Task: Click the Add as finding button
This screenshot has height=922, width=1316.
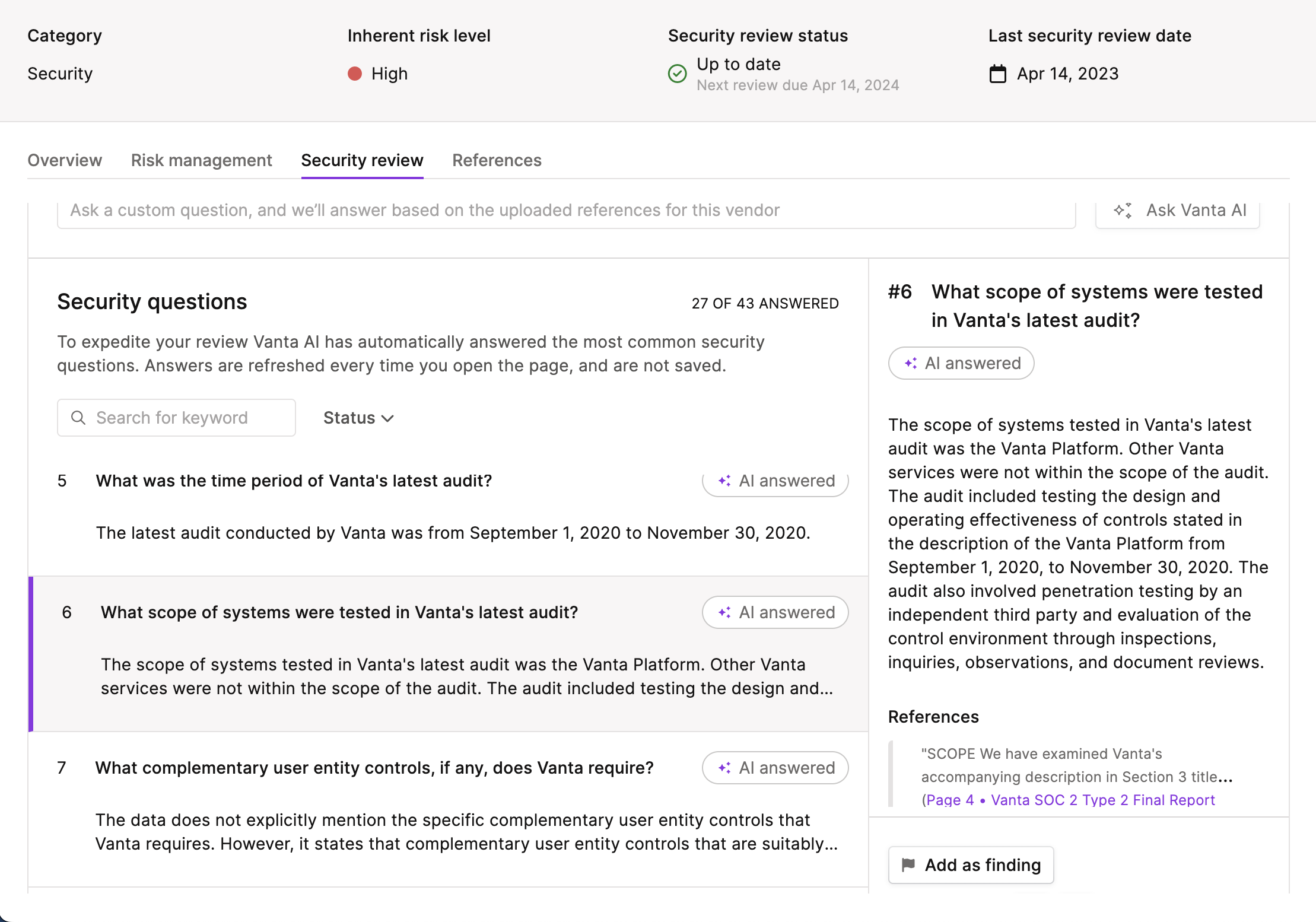Action: [x=971, y=865]
